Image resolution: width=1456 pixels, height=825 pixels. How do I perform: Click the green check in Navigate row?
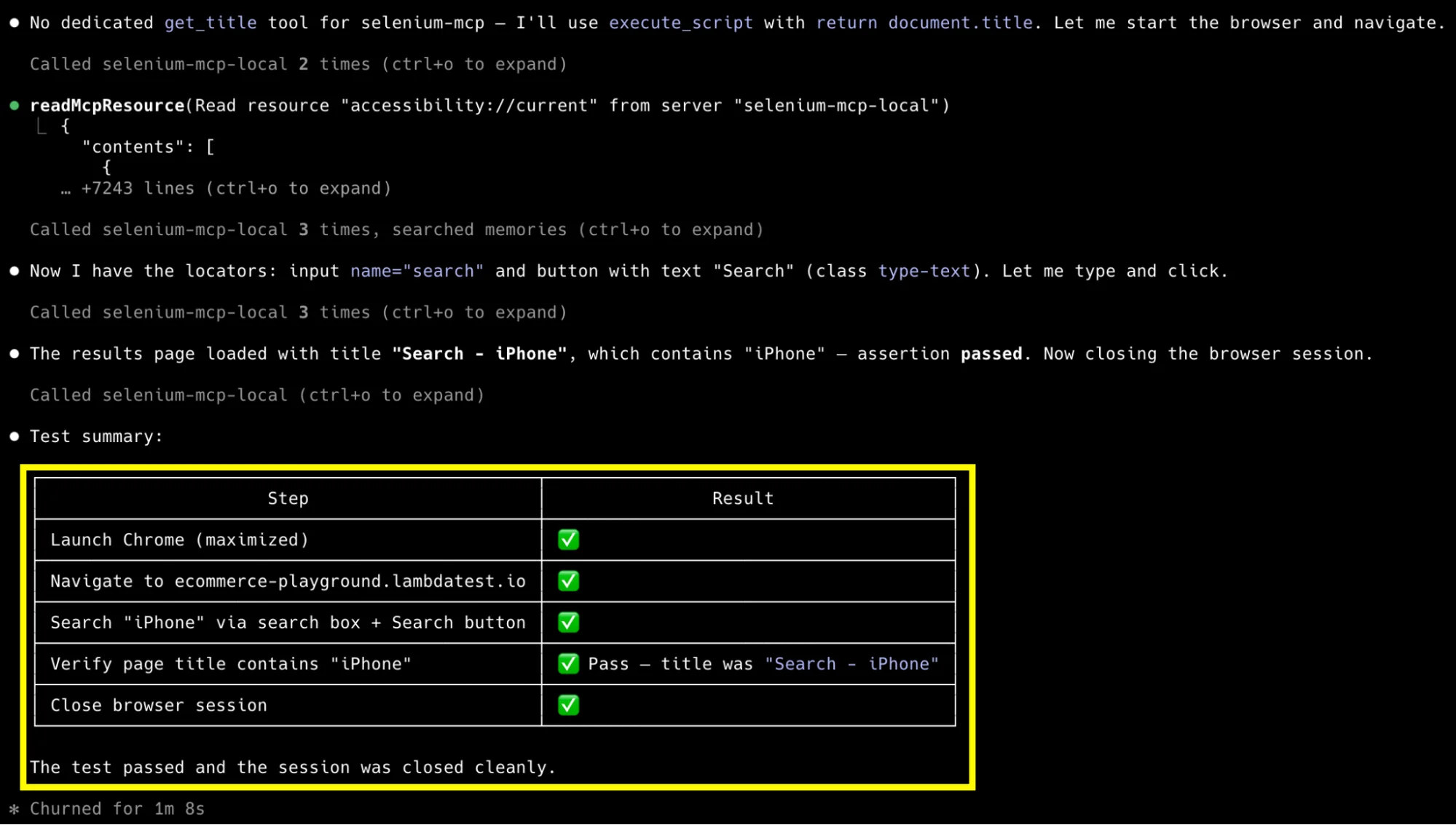pyautogui.click(x=568, y=581)
